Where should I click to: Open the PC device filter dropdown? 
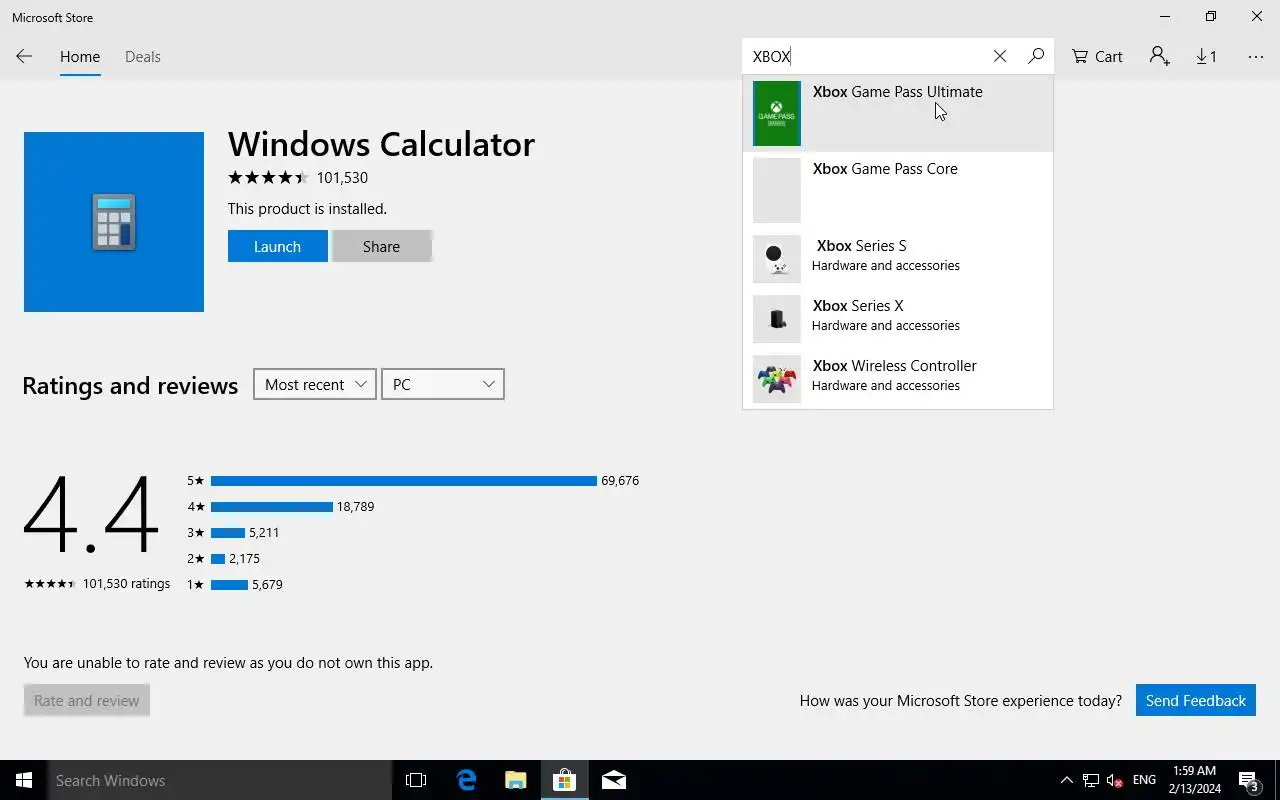[x=443, y=384]
